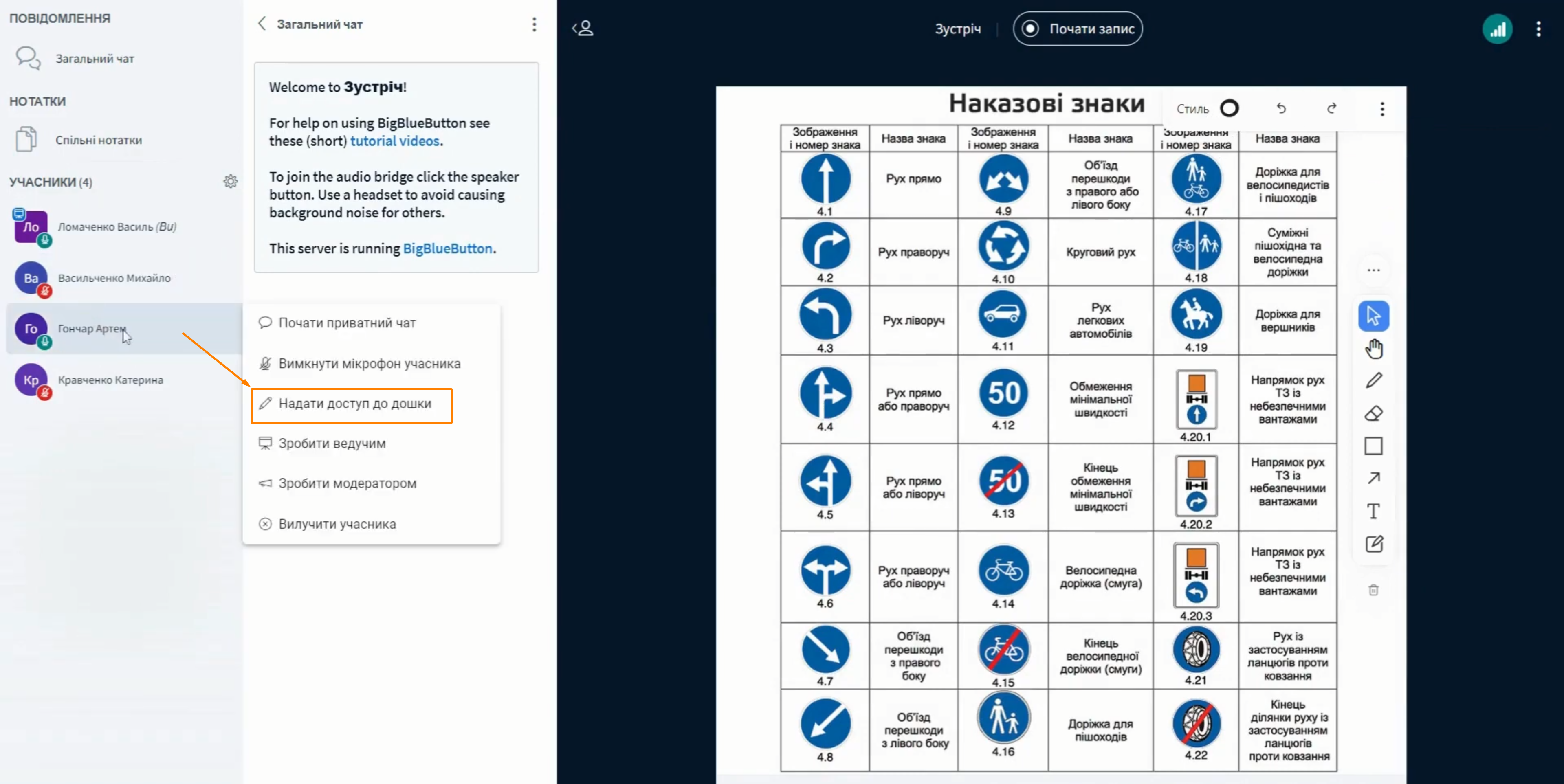Choose 'Зробити модератором' menu item
This screenshot has height=784, width=1564.
(x=347, y=483)
